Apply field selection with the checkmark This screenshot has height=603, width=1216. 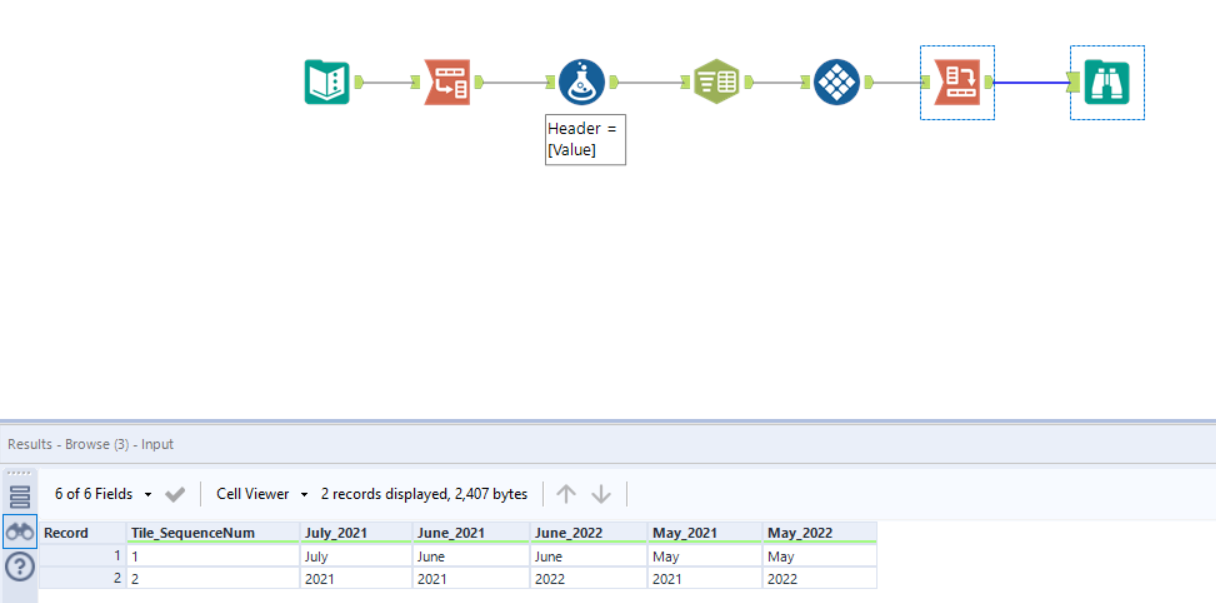coord(174,493)
